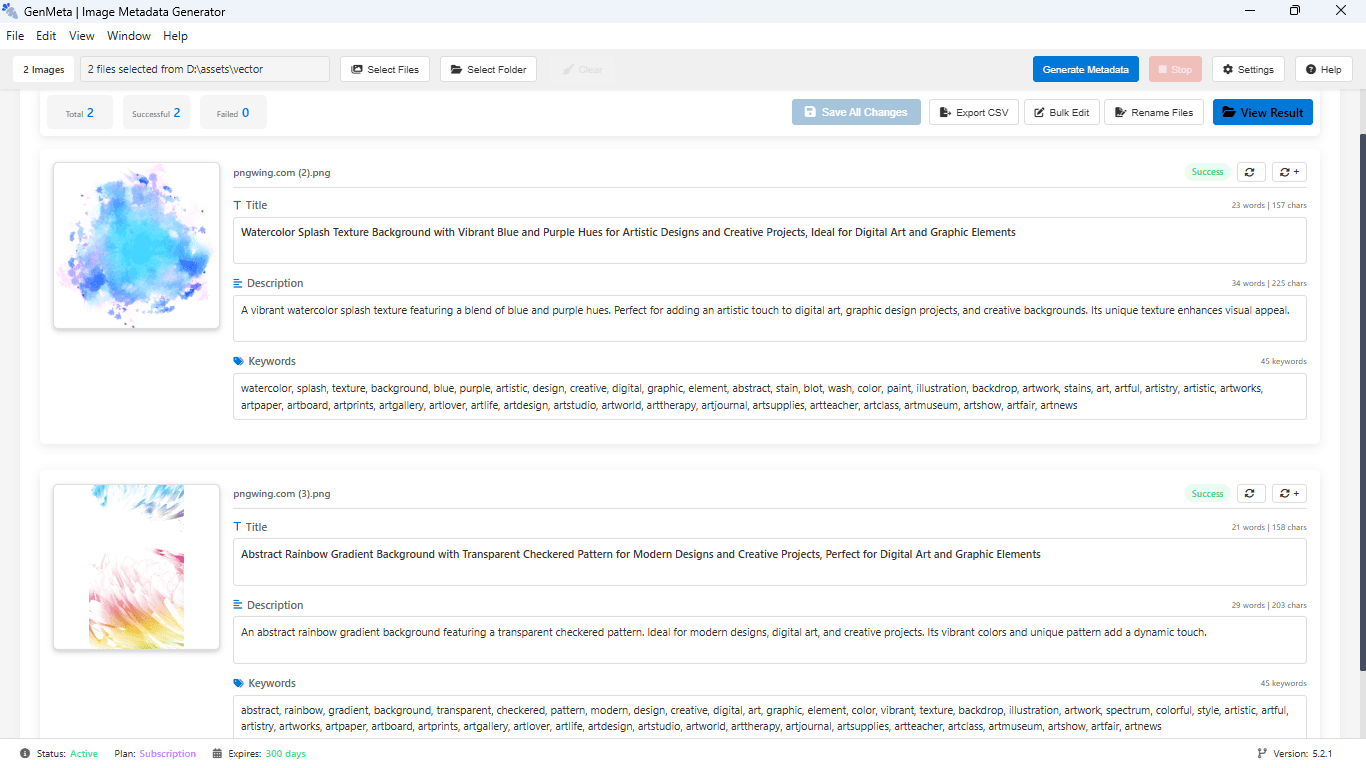Click regenerate icon for pngwing.com (2).png
The image size is (1366, 768).
click(1251, 172)
